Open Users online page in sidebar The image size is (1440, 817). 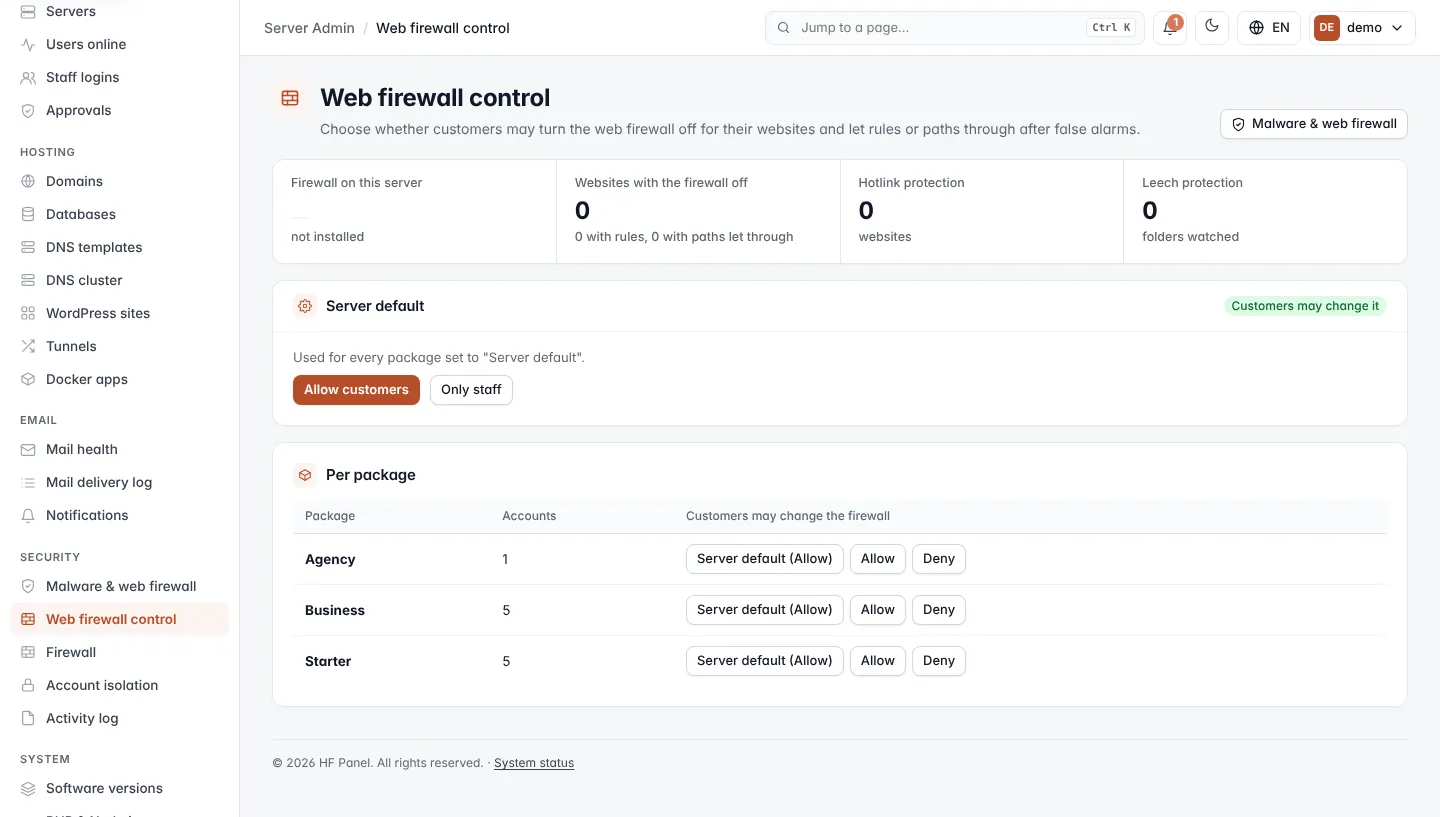click(119, 44)
